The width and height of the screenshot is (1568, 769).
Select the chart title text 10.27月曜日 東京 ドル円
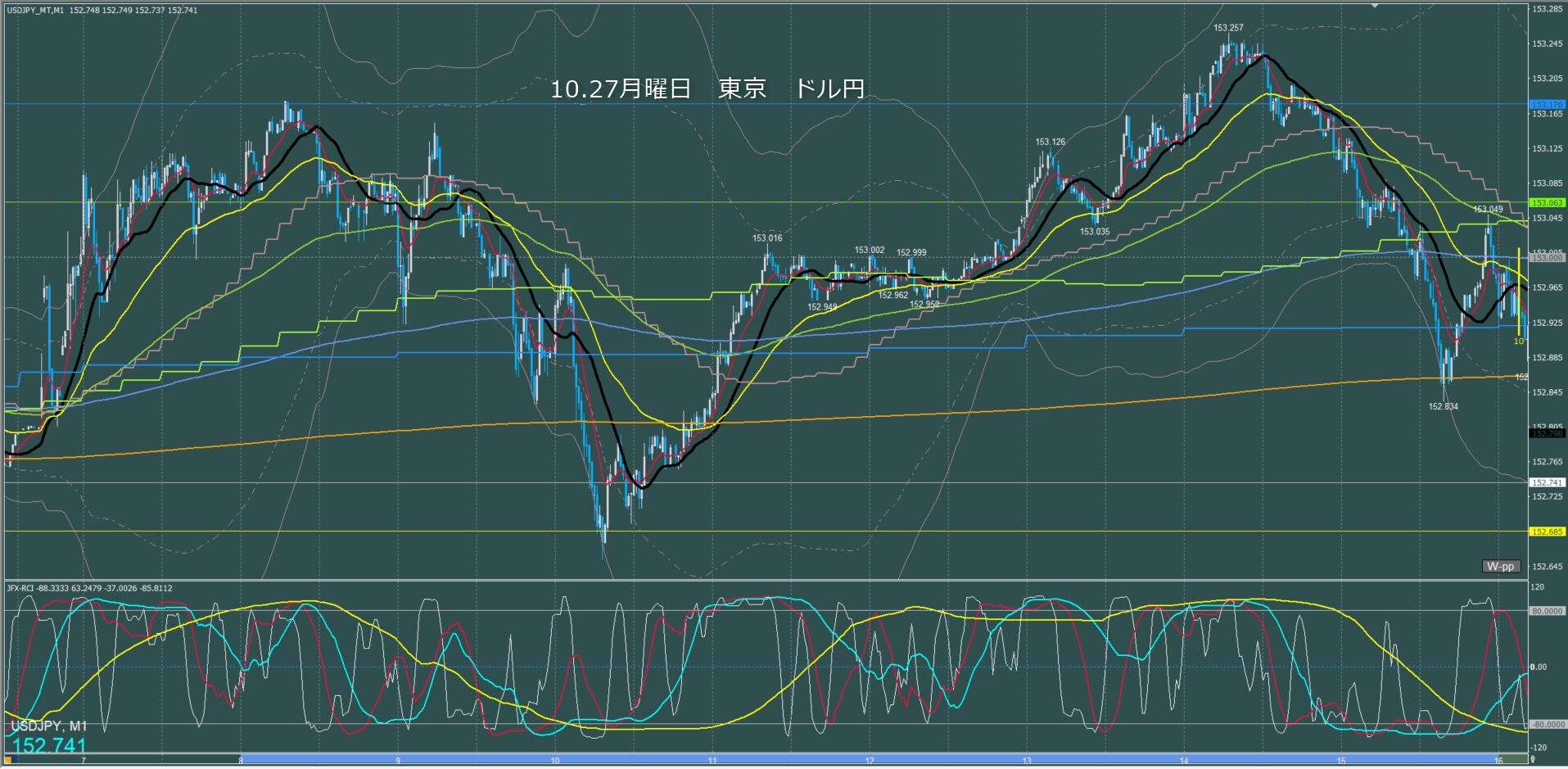pyautogui.click(x=707, y=88)
